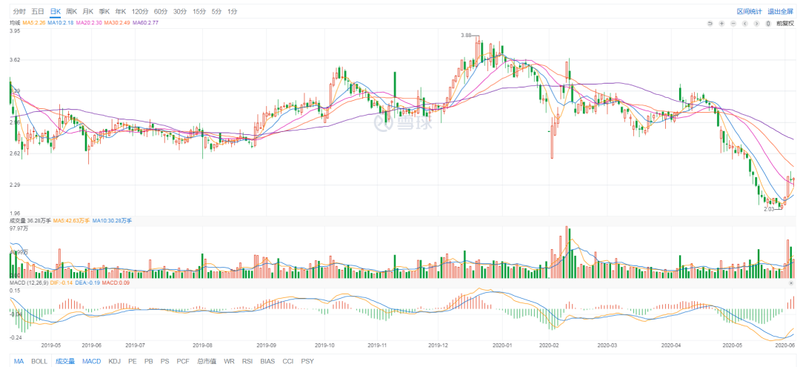This screenshot has height=367, width=800.
Task: Open 区间统计 range statistics
Action: 749,11
